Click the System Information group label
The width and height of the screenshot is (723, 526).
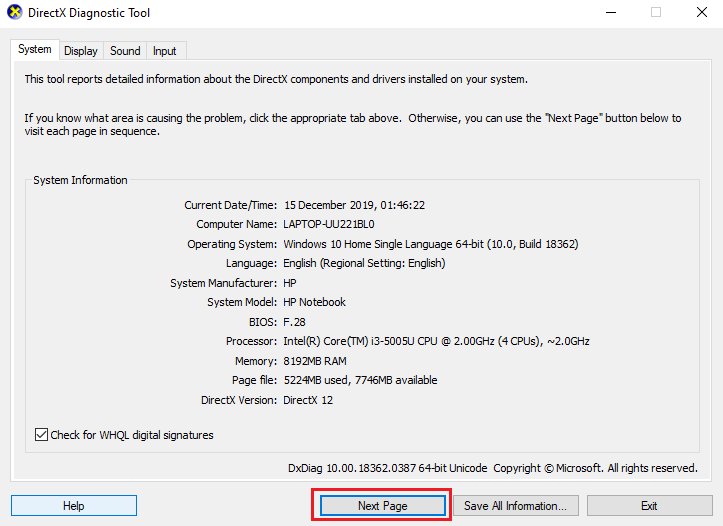tap(80, 180)
